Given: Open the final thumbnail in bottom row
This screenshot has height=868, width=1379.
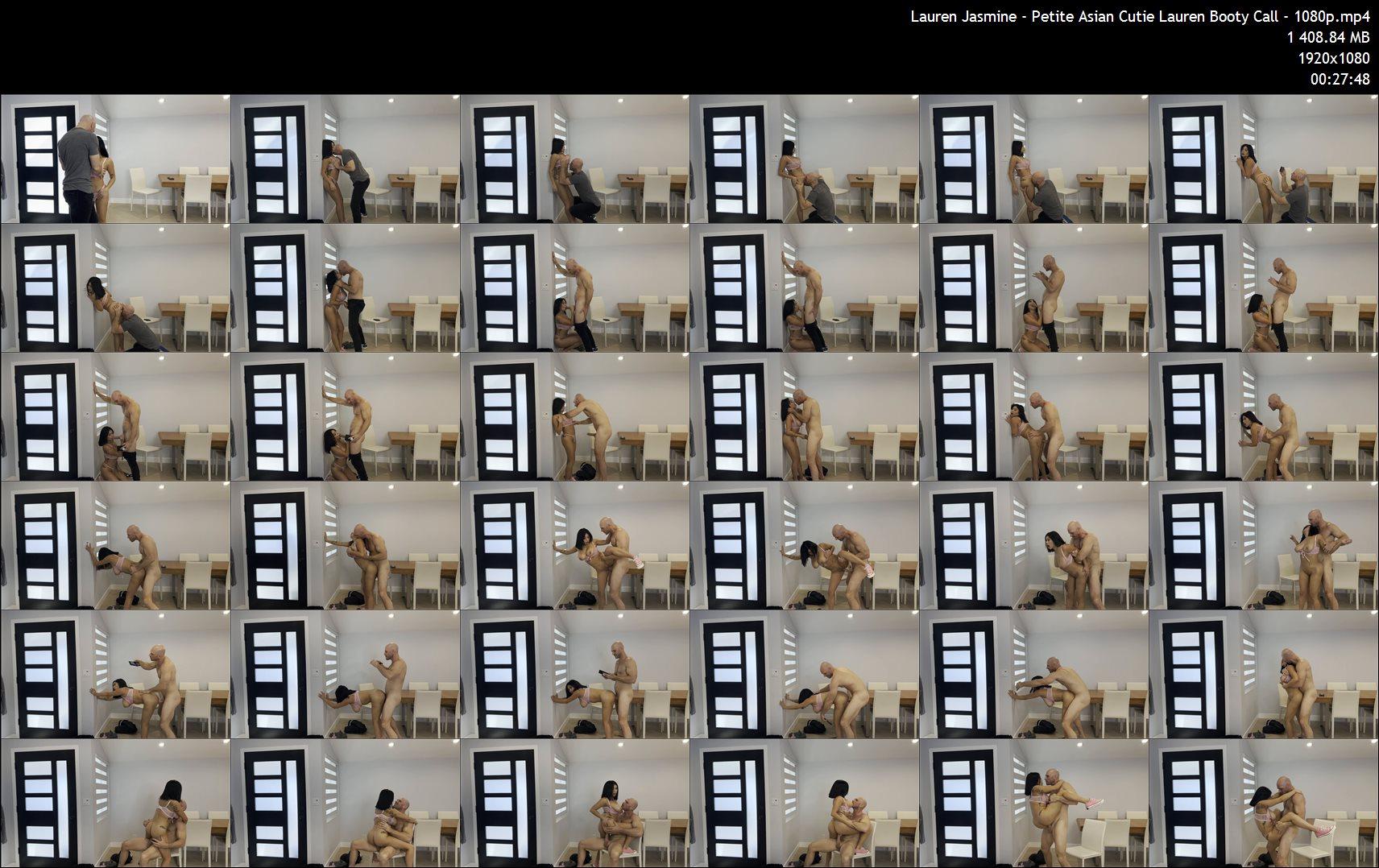Looking at the screenshot, I should [x=1263, y=803].
